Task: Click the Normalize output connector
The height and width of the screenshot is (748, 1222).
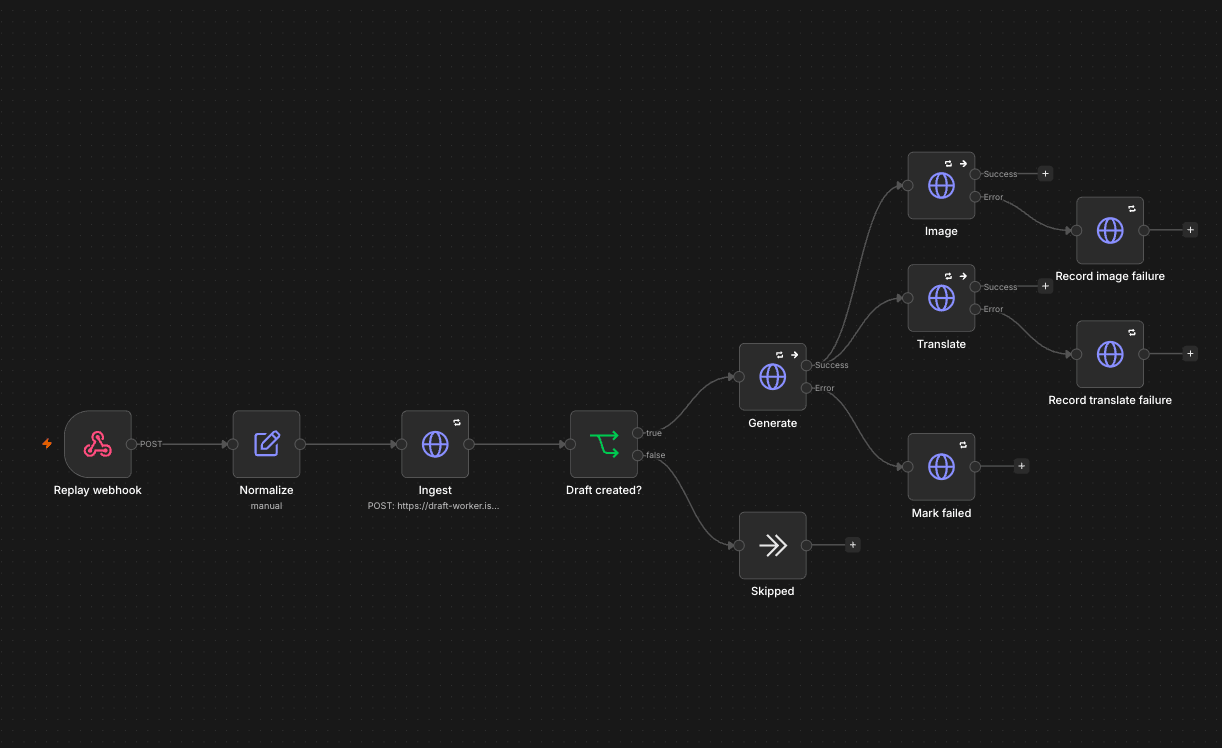Action: click(300, 444)
